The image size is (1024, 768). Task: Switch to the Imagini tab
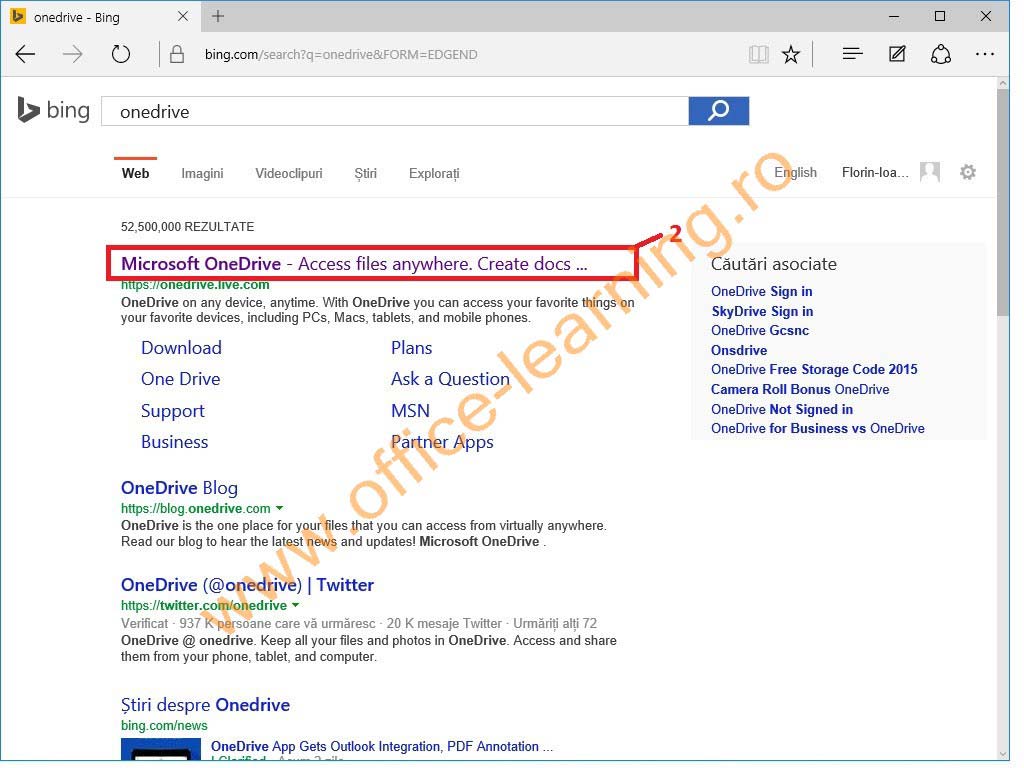[x=202, y=174]
